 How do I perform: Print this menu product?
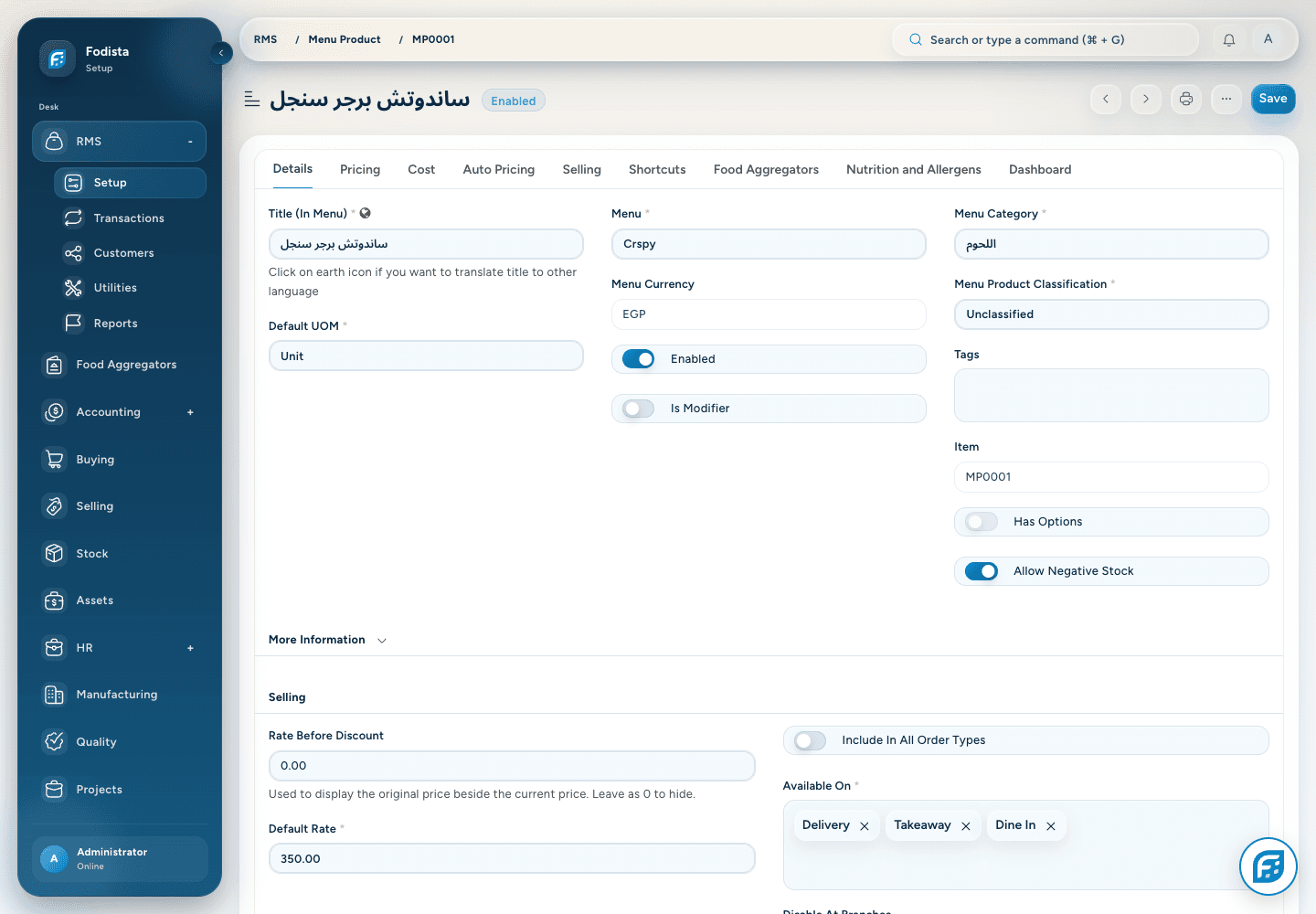pyautogui.click(x=1186, y=99)
